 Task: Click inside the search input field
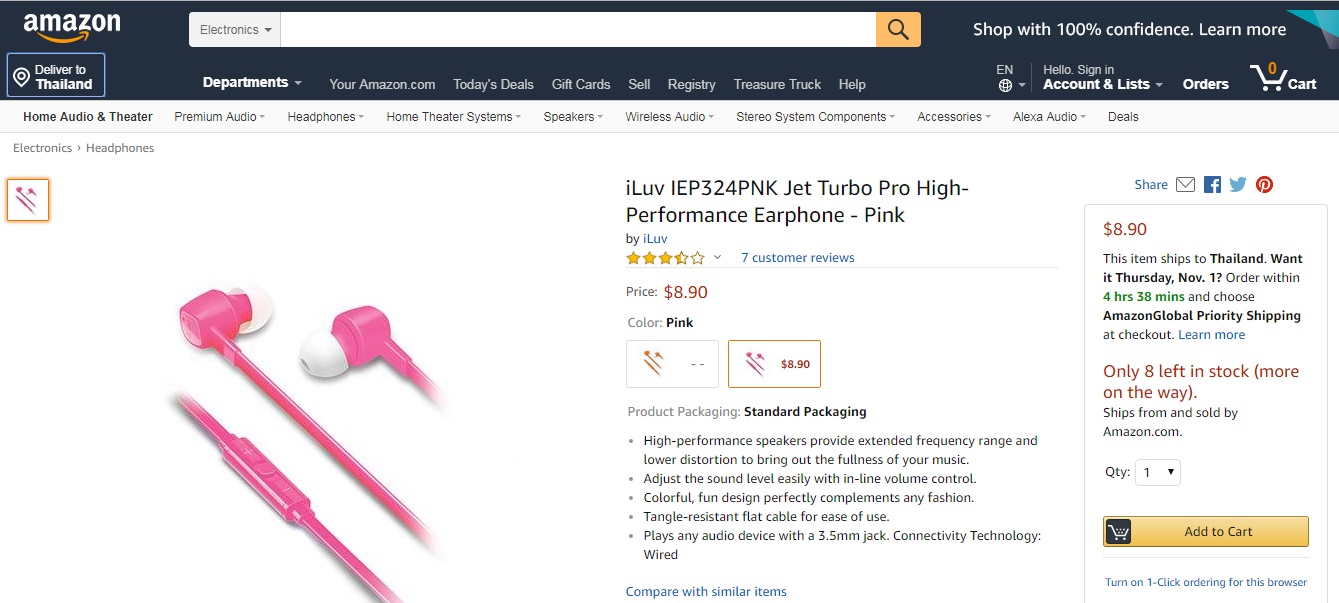pos(570,29)
